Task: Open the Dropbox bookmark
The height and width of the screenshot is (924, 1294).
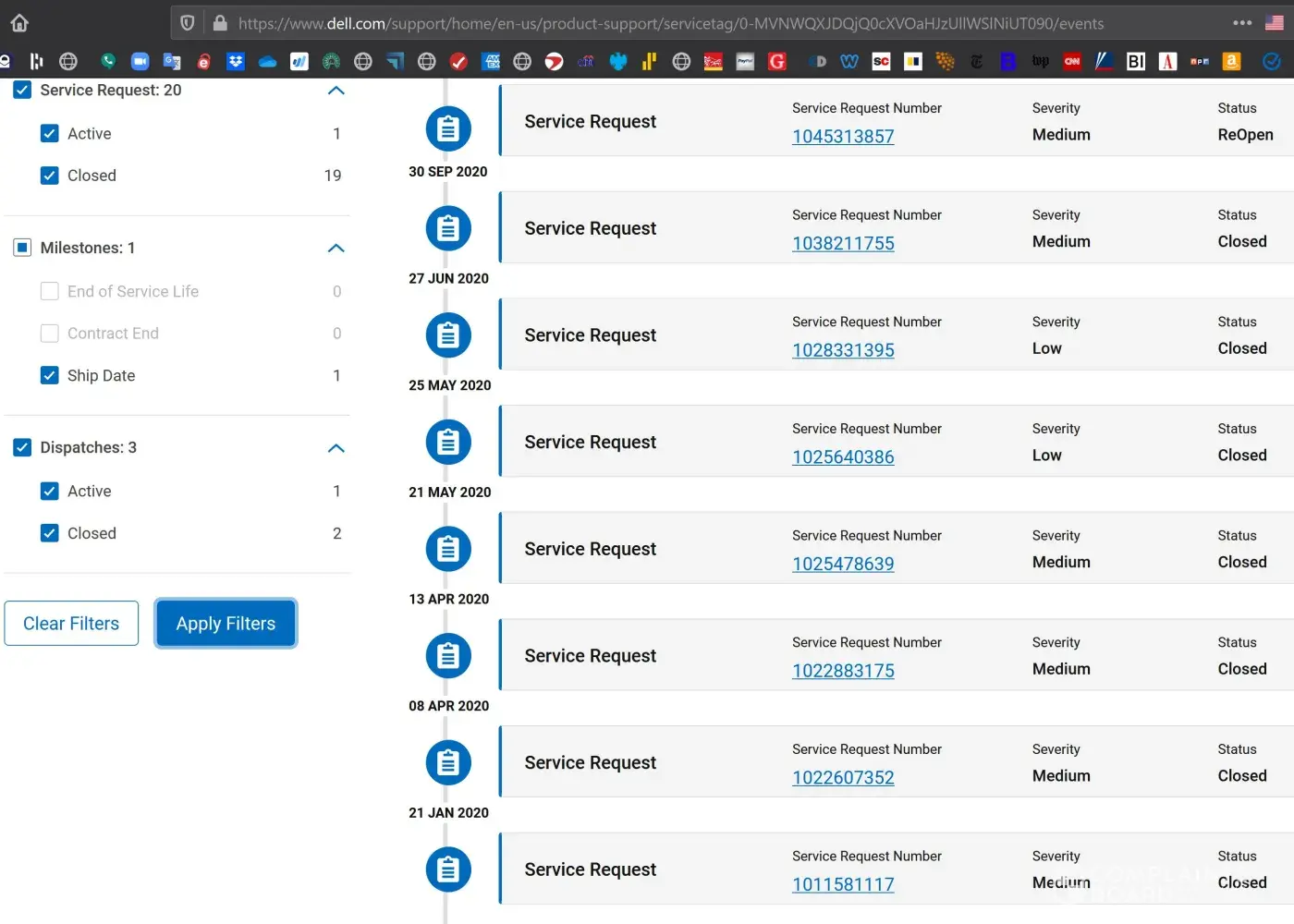Action: pyautogui.click(x=236, y=61)
